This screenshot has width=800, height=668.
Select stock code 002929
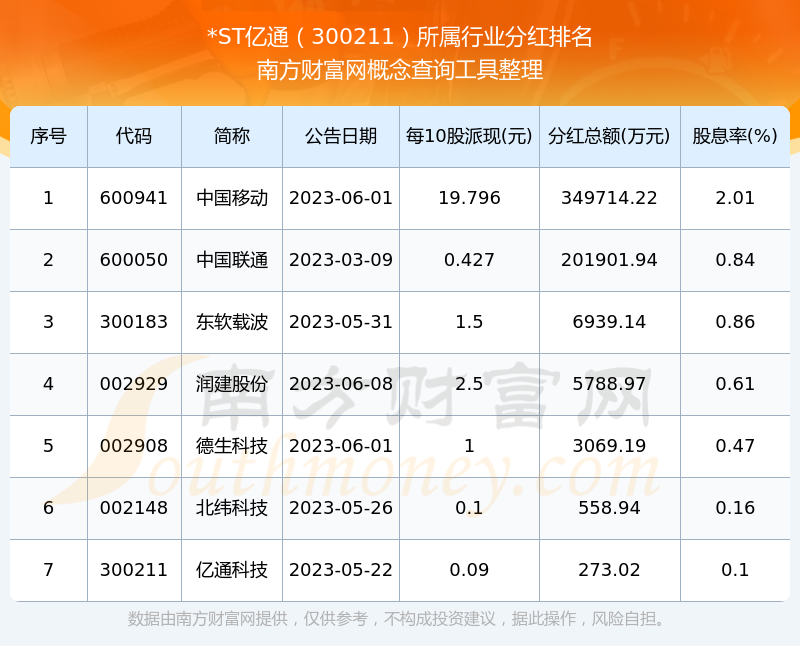(134, 384)
